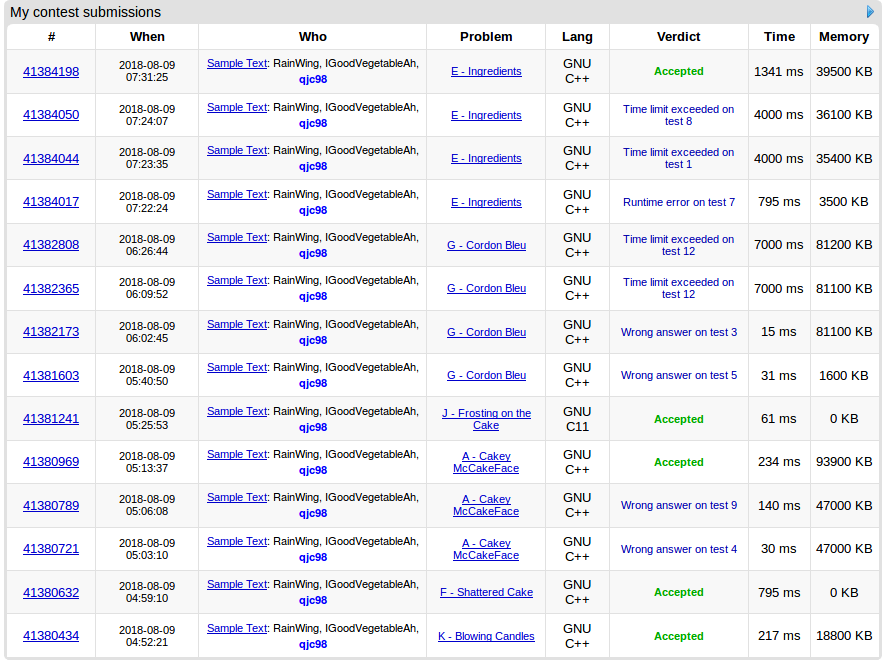View Runtime error on test 7 verdict

point(678,202)
